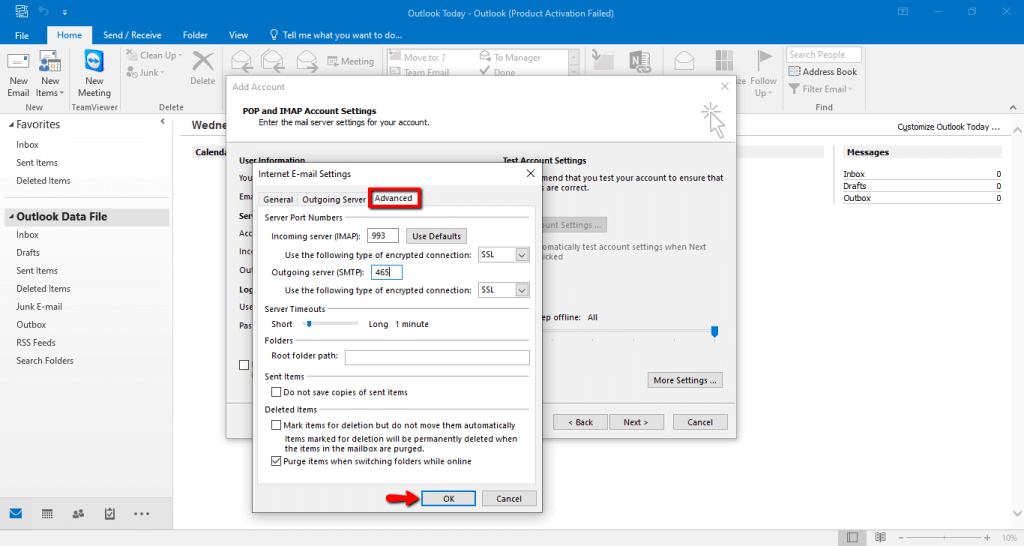Click the Unread/Read envelope icon
The height and width of the screenshot is (546, 1024).
coord(684,61)
